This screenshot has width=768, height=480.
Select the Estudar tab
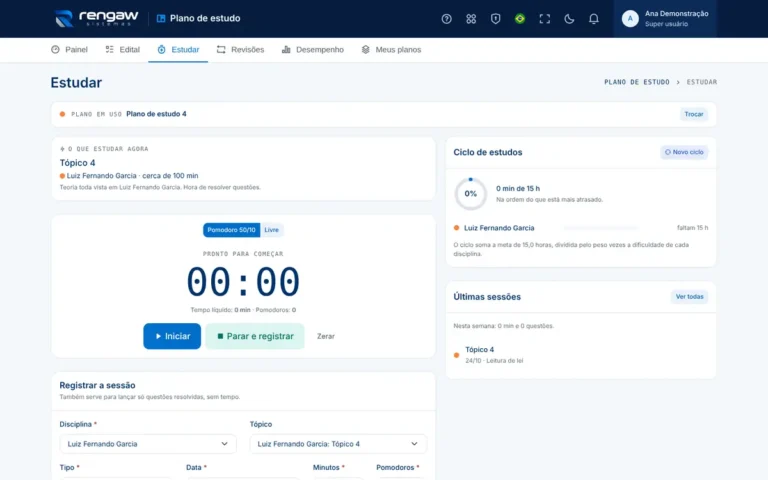click(178, 49)
